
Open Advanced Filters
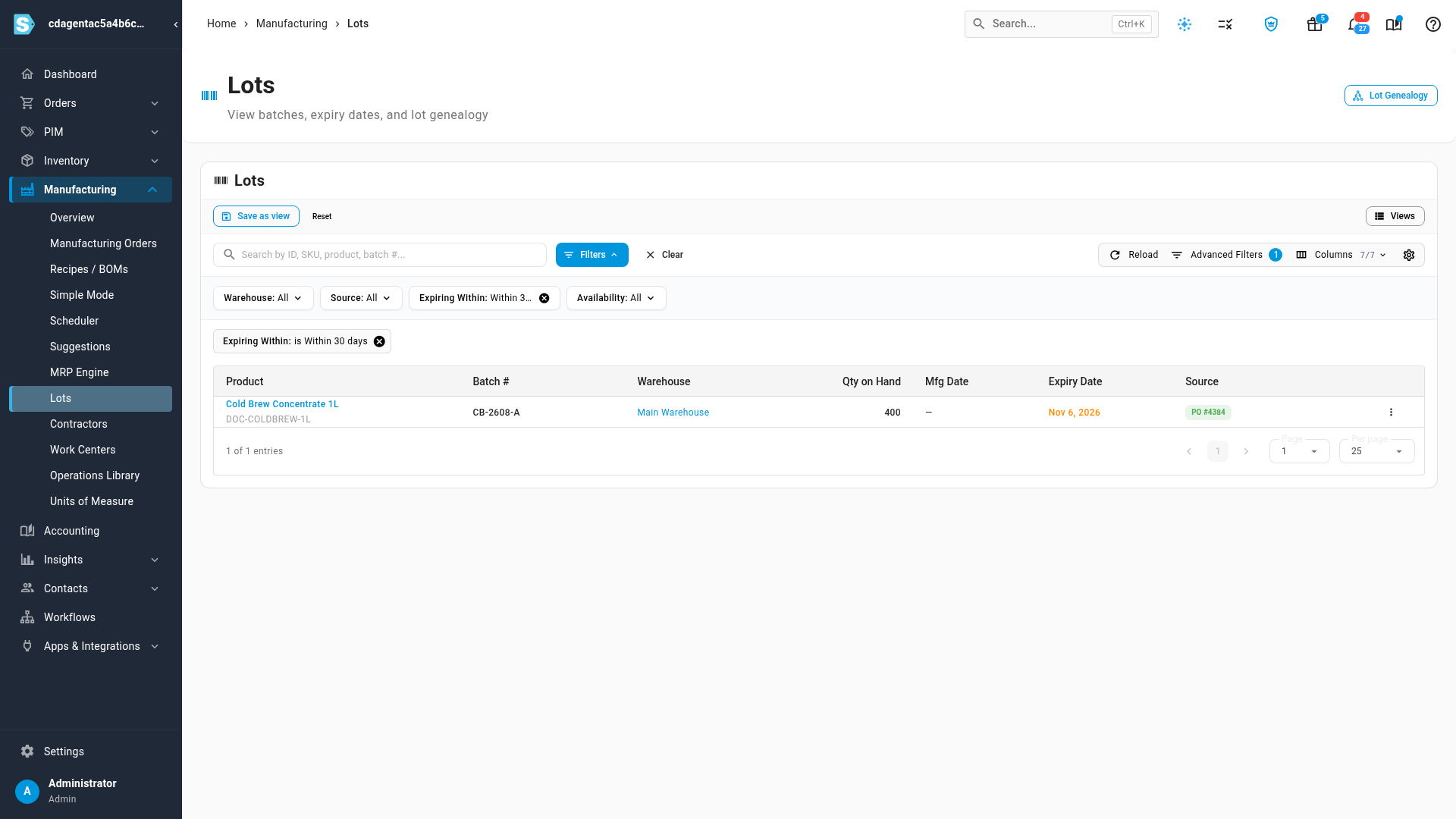tap(1226, 255)
